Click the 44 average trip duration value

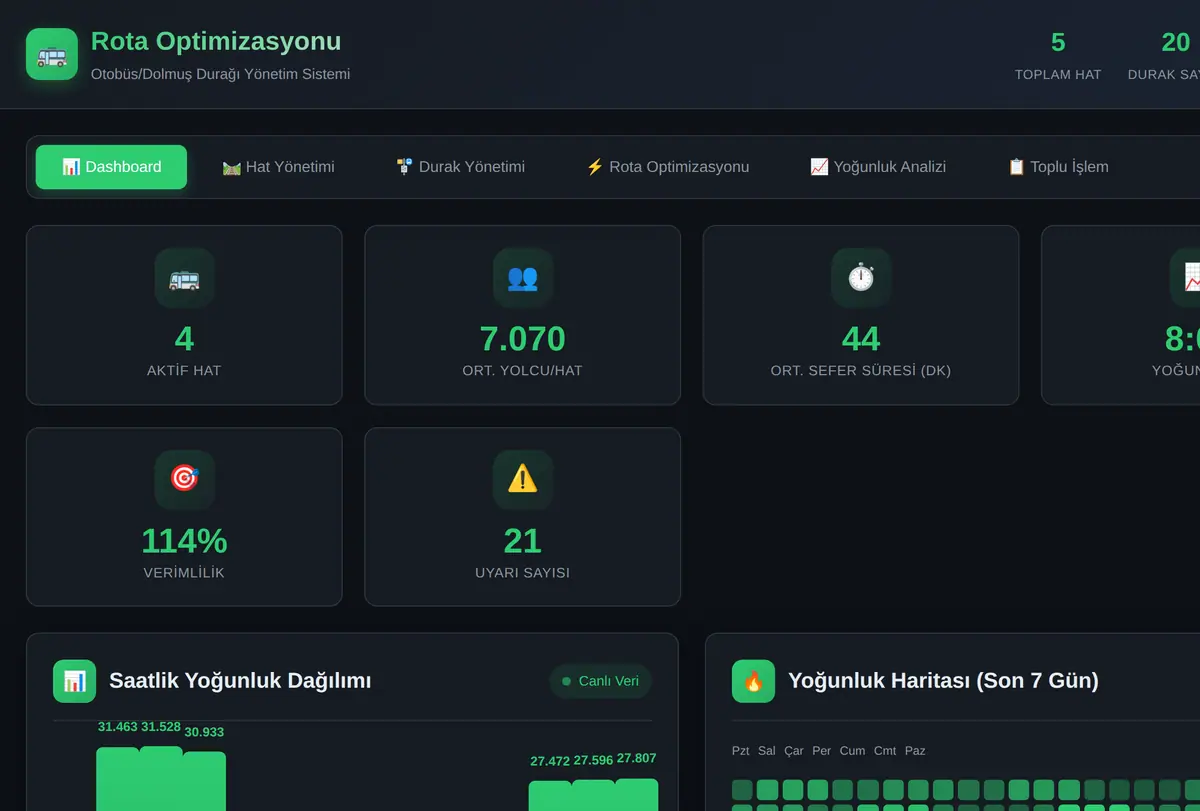point(861,339)
